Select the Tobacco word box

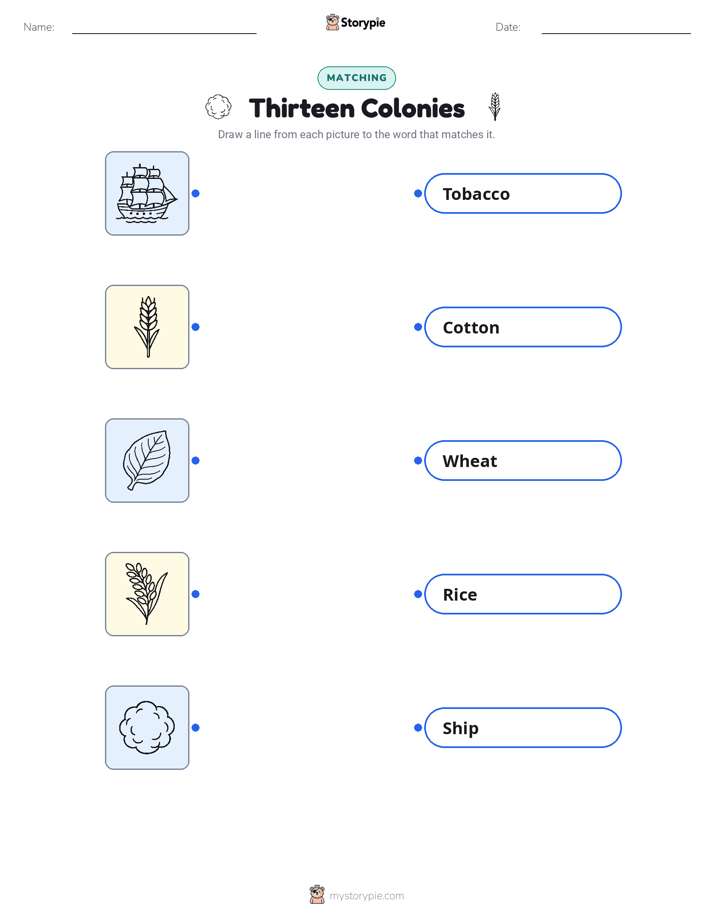(523, 193)
